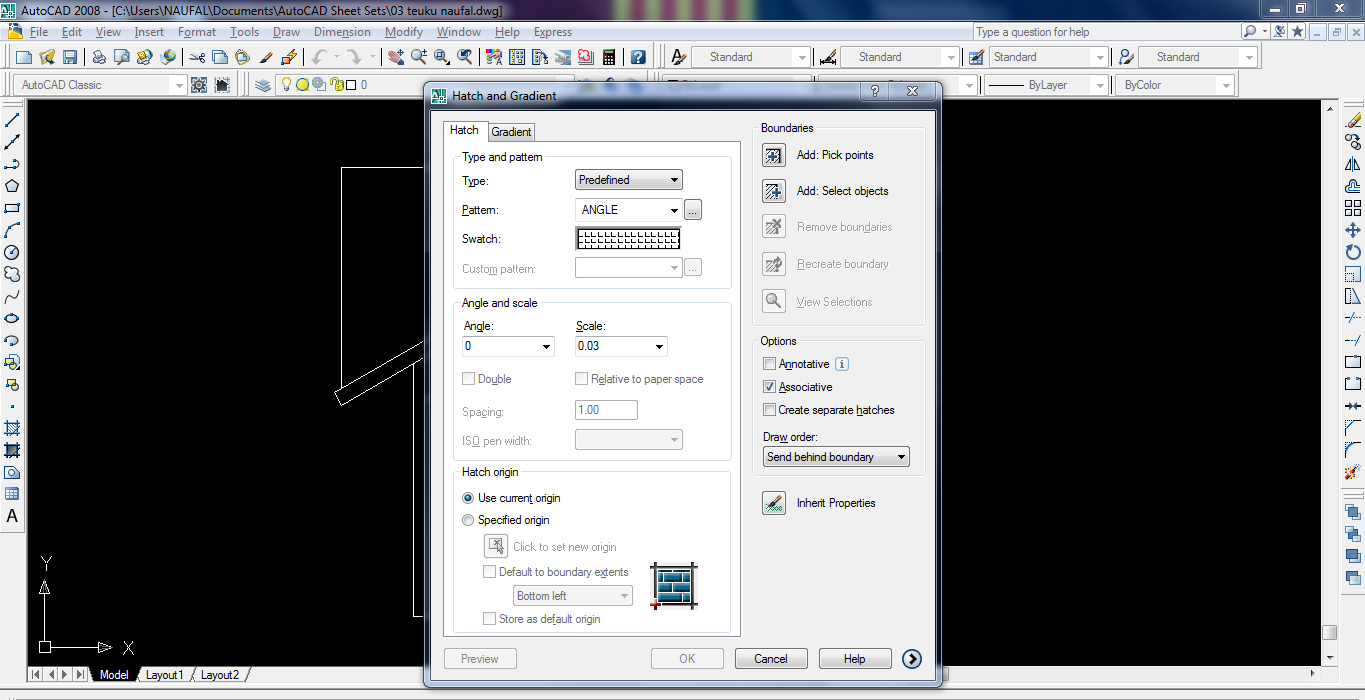
Task: Select the Erase tool in Modify toolbar
Action: pyautogui.click(x=1353, y=120)
